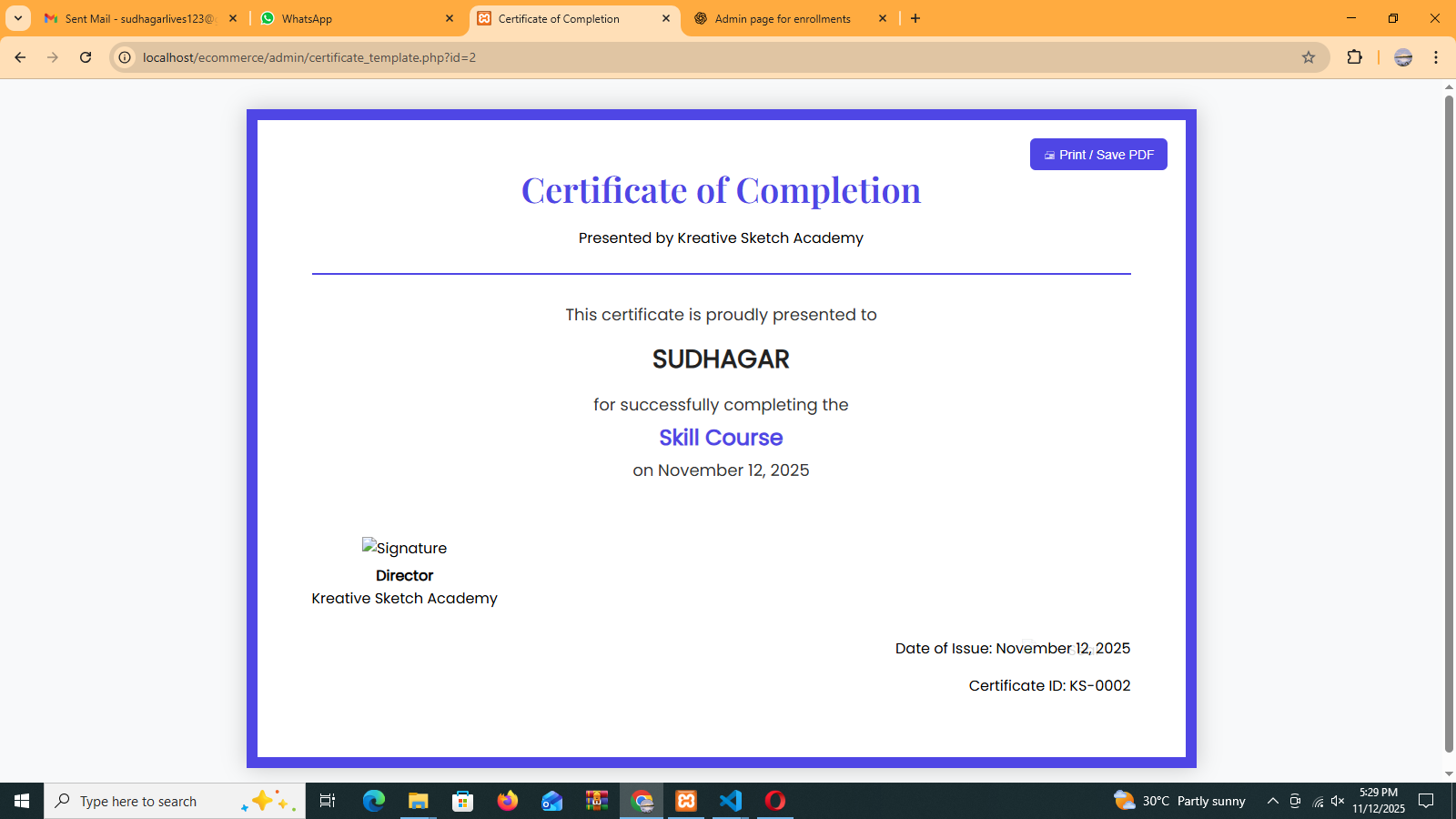Viewport: 1456px width, 819px height.
Task: Open the browser Extensions menu
Action: (x=1354, y=57)
